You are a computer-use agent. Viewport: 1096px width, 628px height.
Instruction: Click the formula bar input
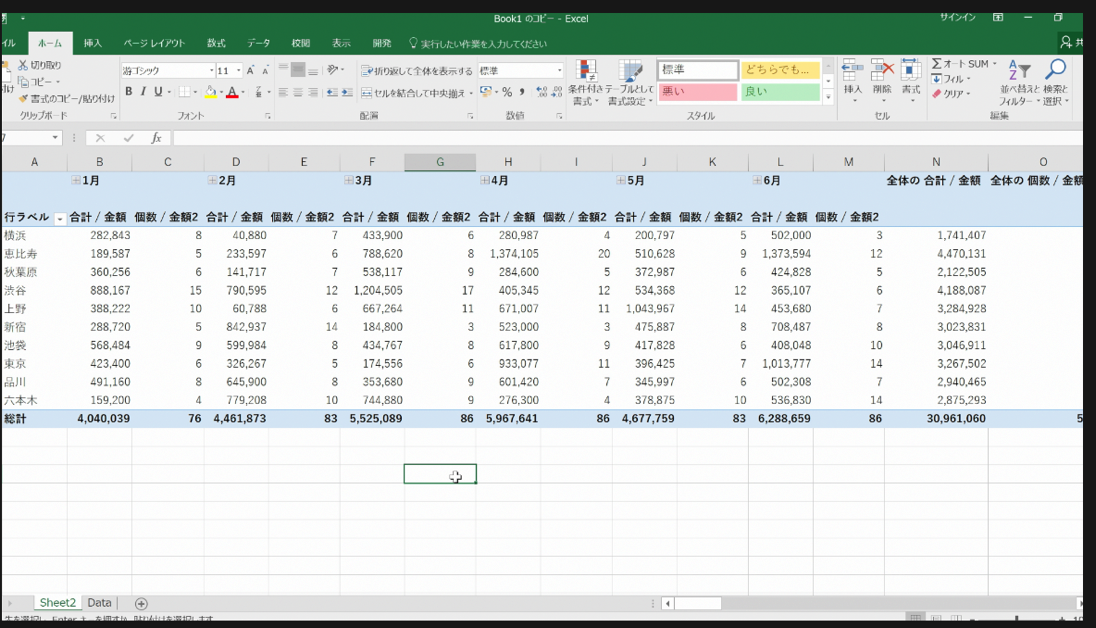(628, 138)
